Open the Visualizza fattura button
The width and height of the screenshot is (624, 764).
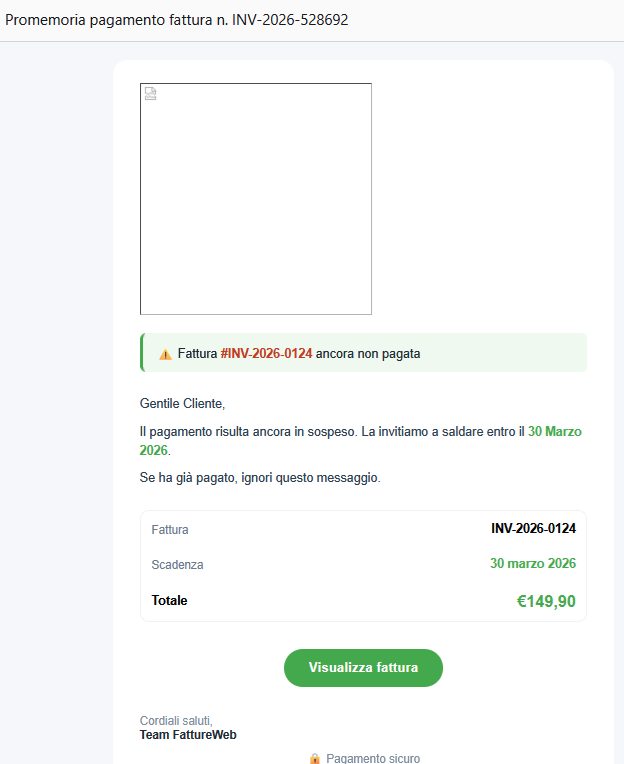(x=363, y=667)
